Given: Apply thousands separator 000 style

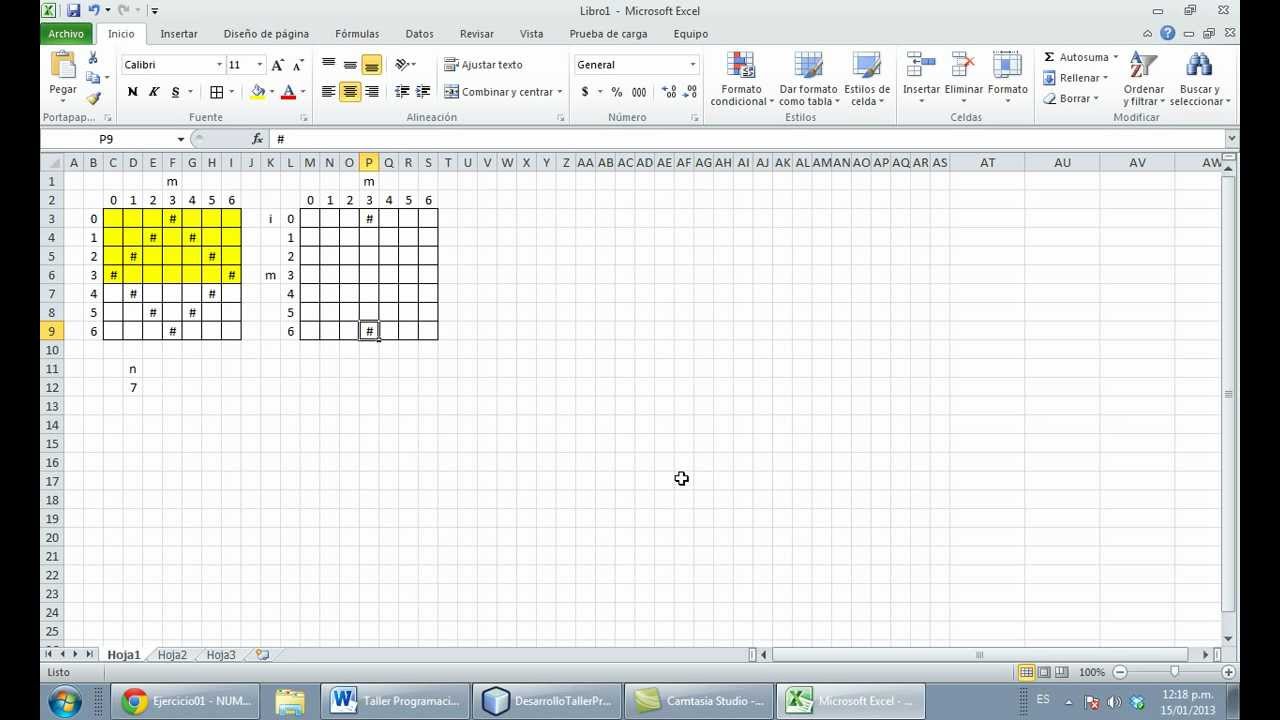Looking at the screenshot, I should 639,92.
